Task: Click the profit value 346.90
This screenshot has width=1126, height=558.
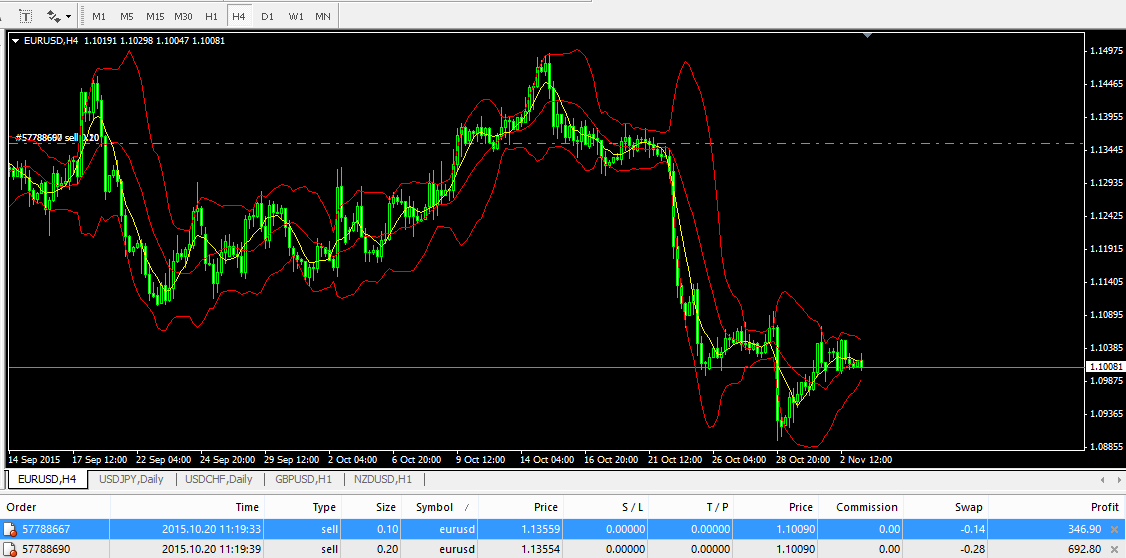Action: coord(1084,529)
